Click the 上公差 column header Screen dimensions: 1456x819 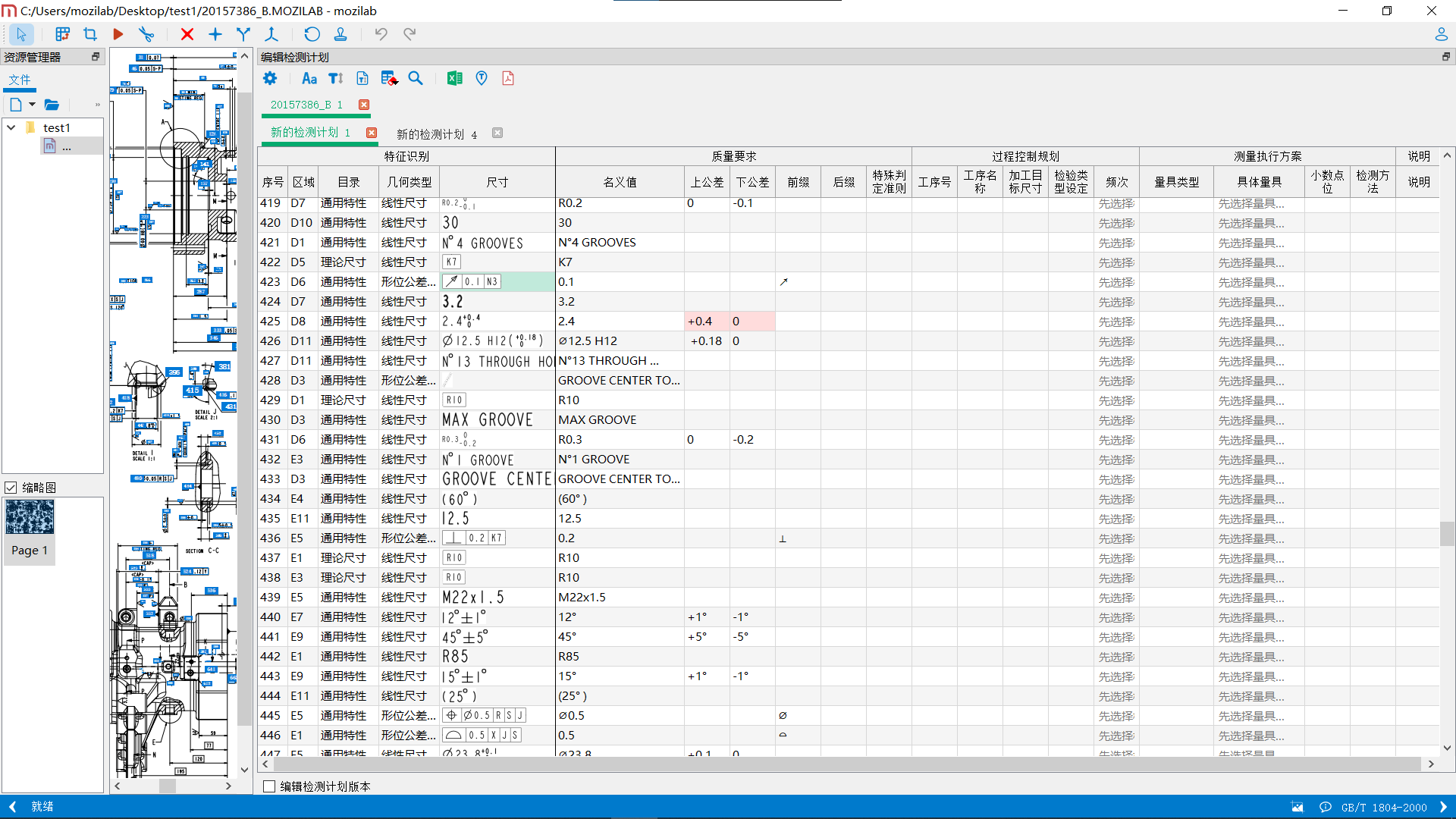(x=707, y=182)
